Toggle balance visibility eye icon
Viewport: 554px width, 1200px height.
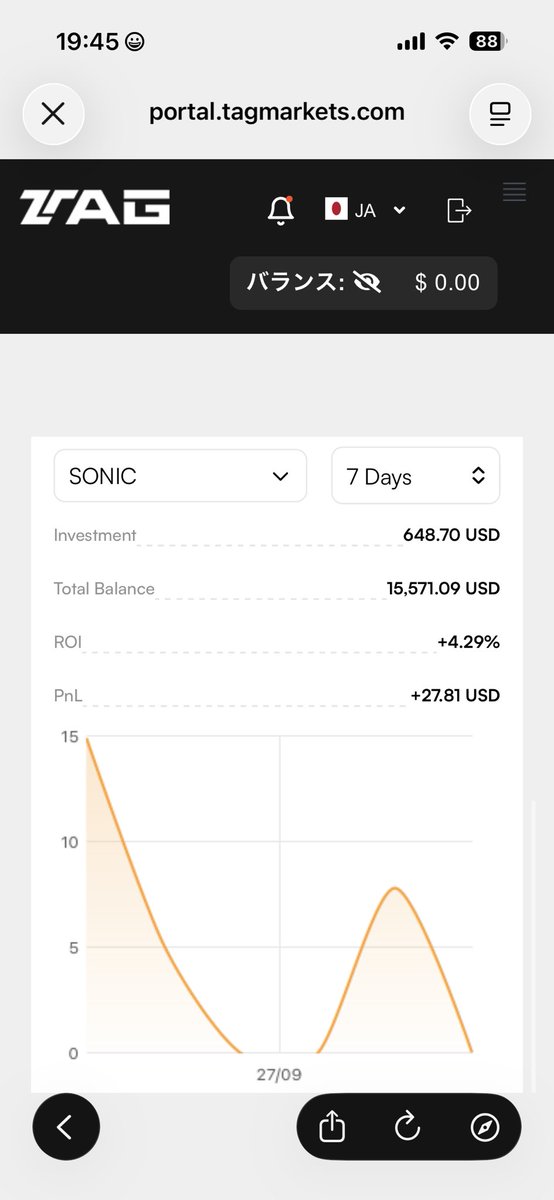(x=368, y=283)
